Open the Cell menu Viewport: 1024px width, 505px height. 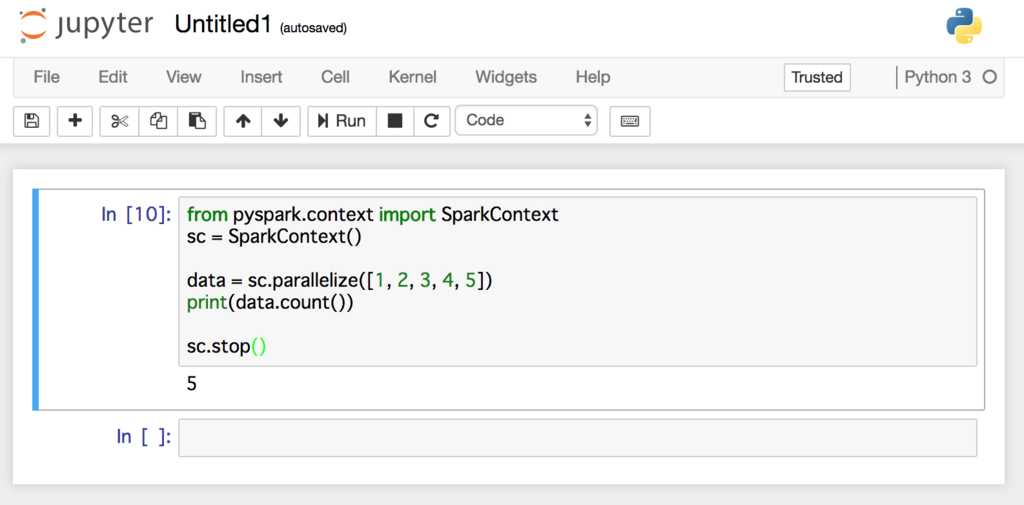[x=335, y=77]
